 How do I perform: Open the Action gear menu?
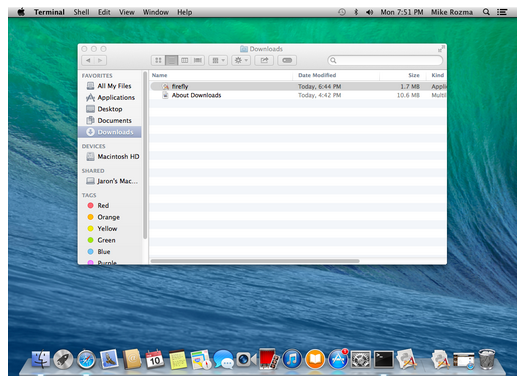(x=241, y=60)
